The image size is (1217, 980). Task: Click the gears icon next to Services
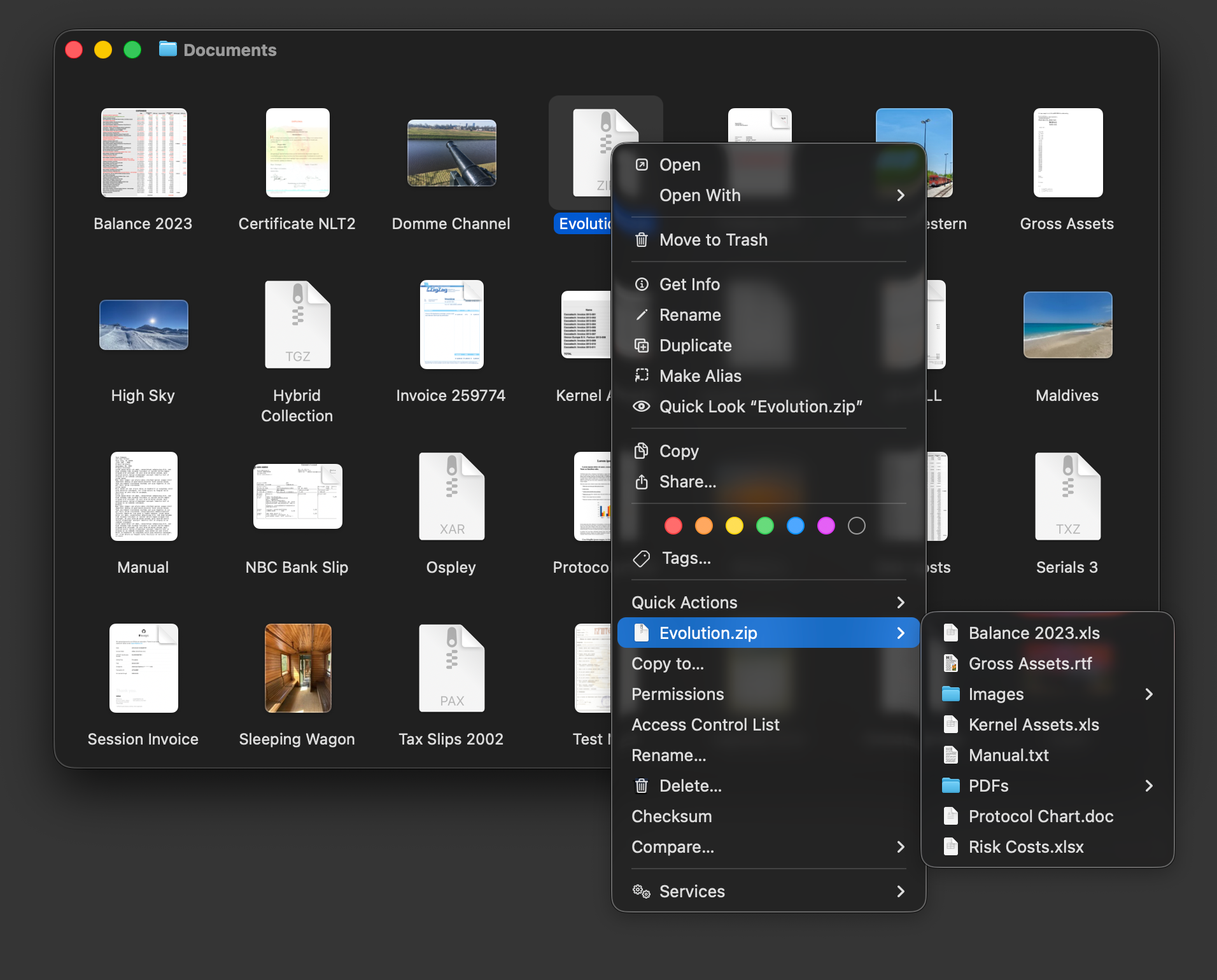[642, 892]
